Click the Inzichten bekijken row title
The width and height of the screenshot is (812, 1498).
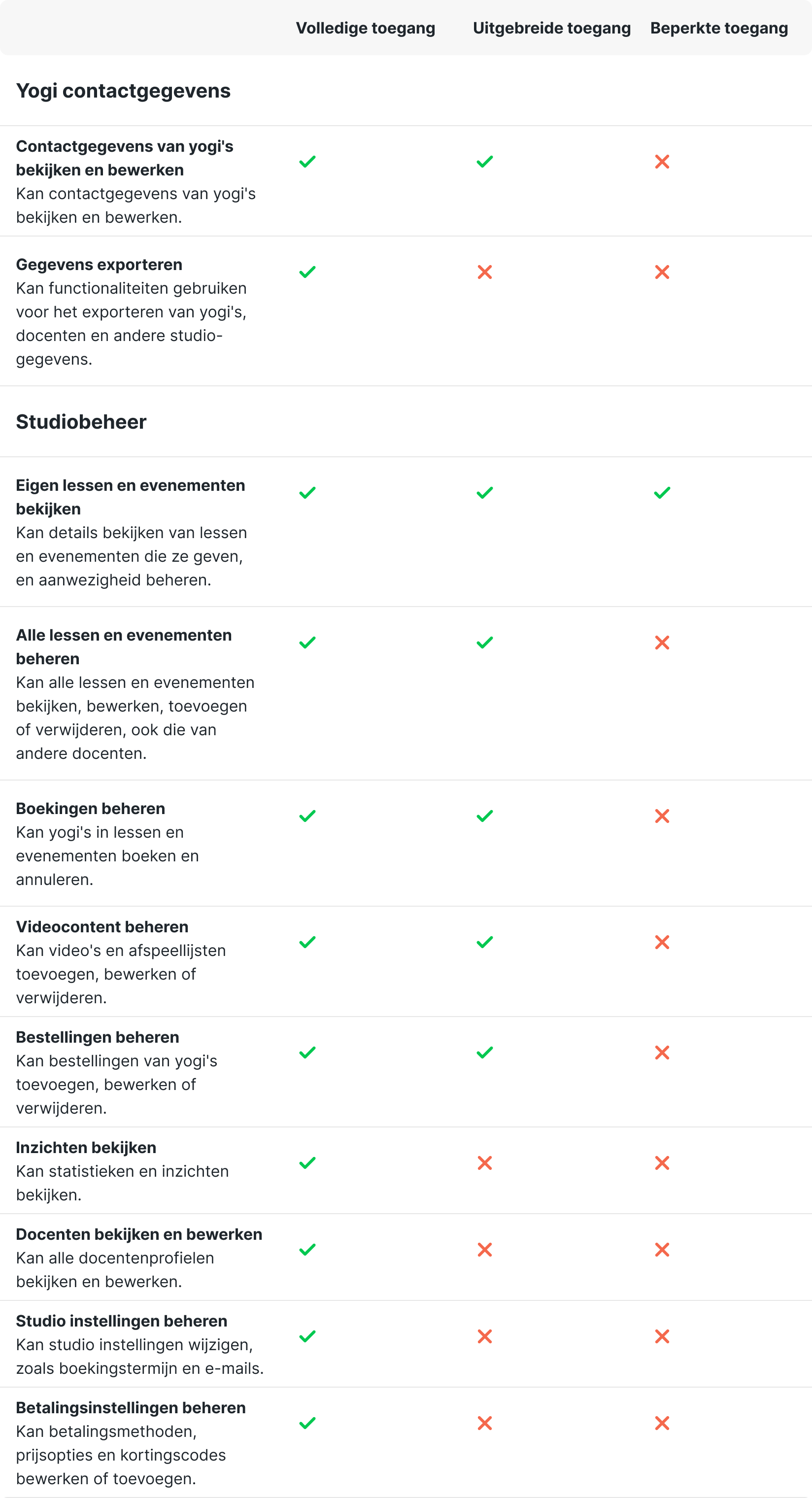[x=86, y=1147]
